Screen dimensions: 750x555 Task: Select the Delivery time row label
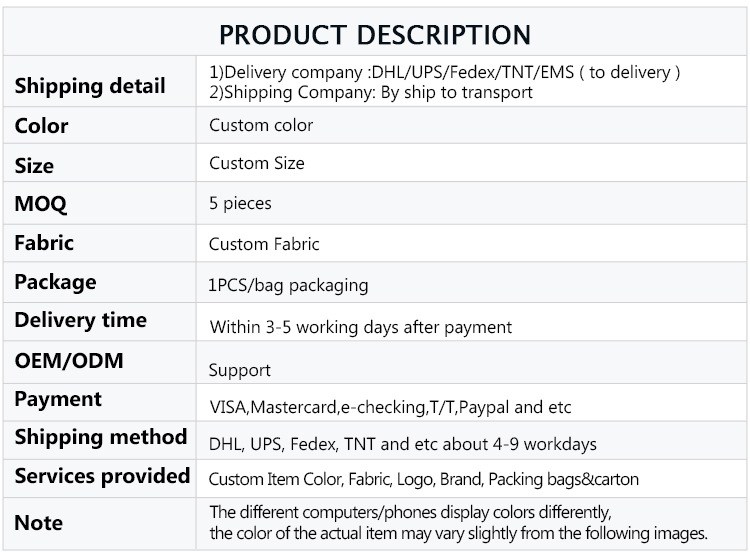(80, 320)
